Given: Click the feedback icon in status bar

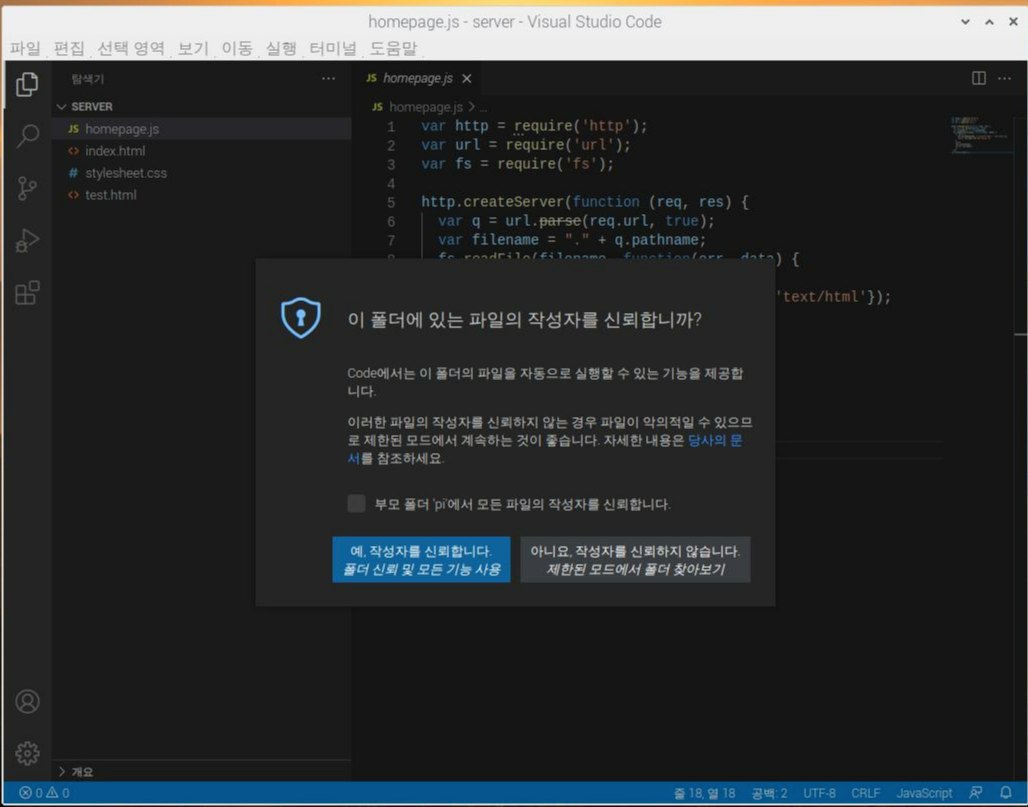Looking at the screenshot, I should pyautogui.click(x=976, y=793).
